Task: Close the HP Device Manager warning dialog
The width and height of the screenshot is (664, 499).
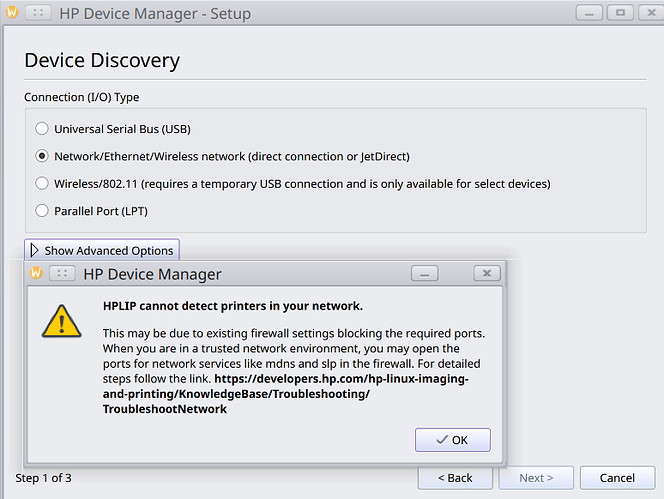Action: tap(487, 274)
